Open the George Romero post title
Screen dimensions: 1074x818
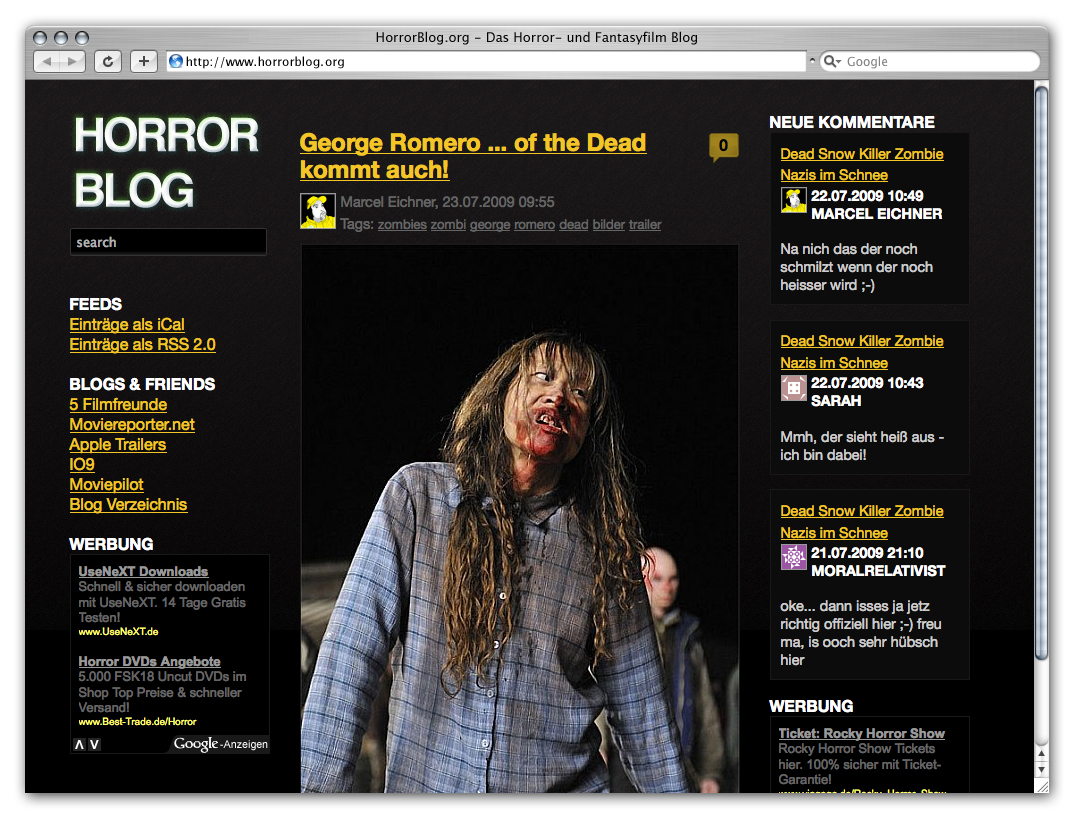click(x=473, y=156)
